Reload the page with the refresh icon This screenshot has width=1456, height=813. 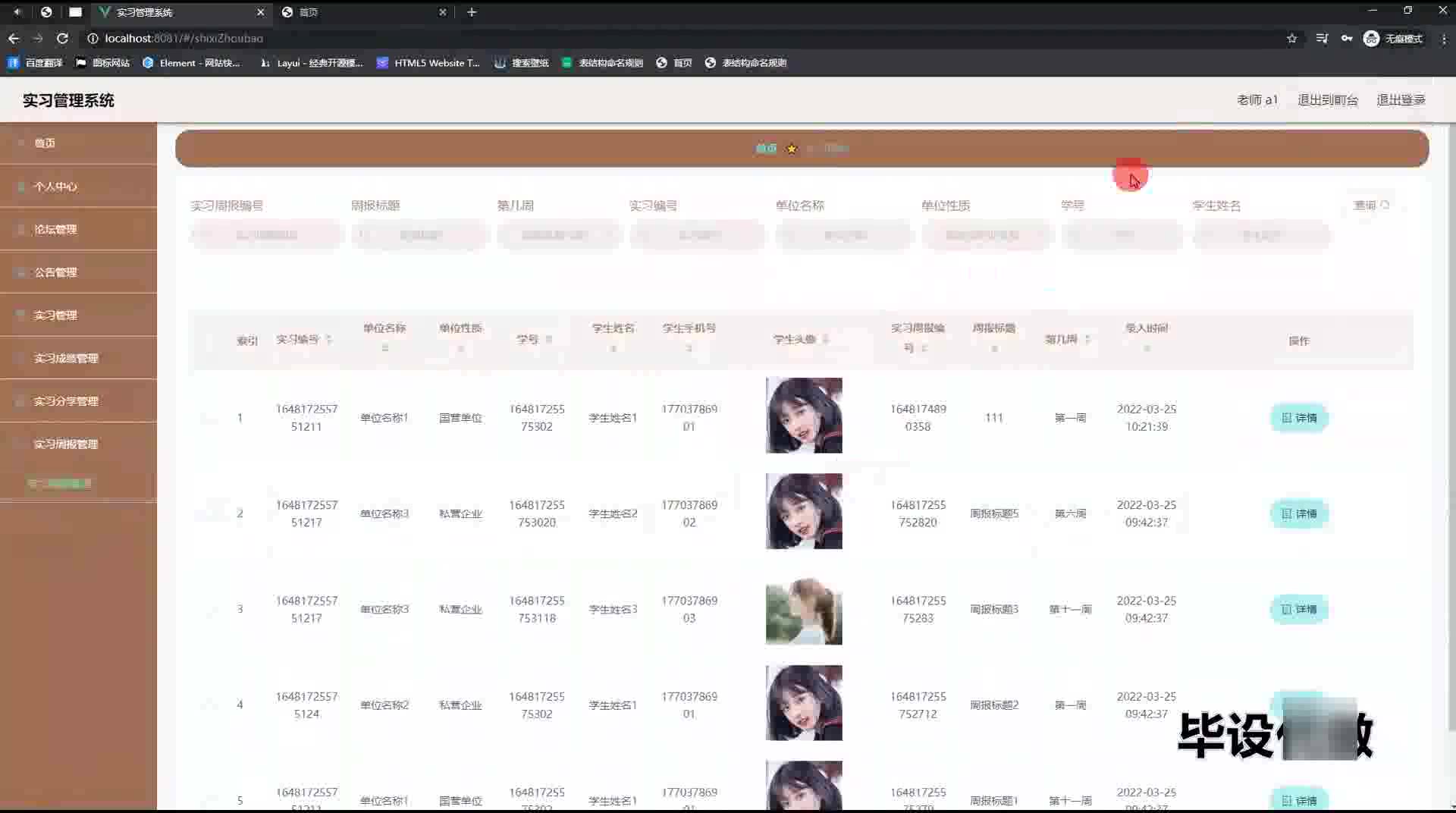[x=62, y=38]
